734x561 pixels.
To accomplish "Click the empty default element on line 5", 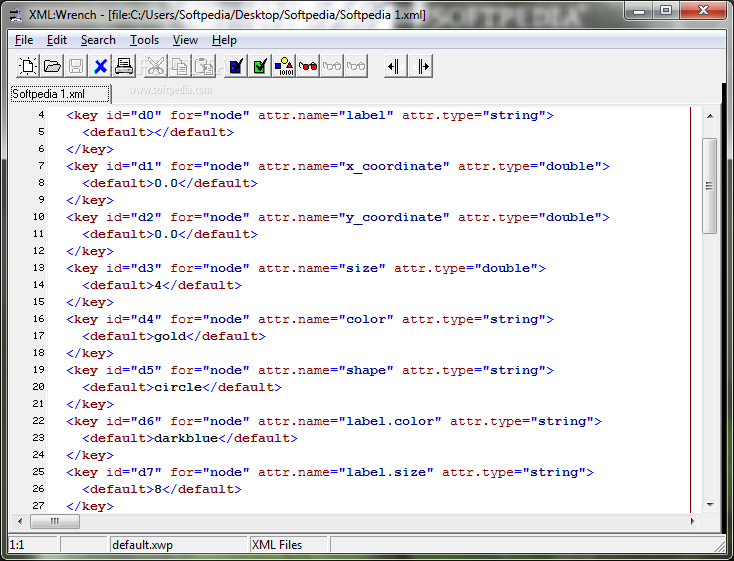I will point(158,133).
